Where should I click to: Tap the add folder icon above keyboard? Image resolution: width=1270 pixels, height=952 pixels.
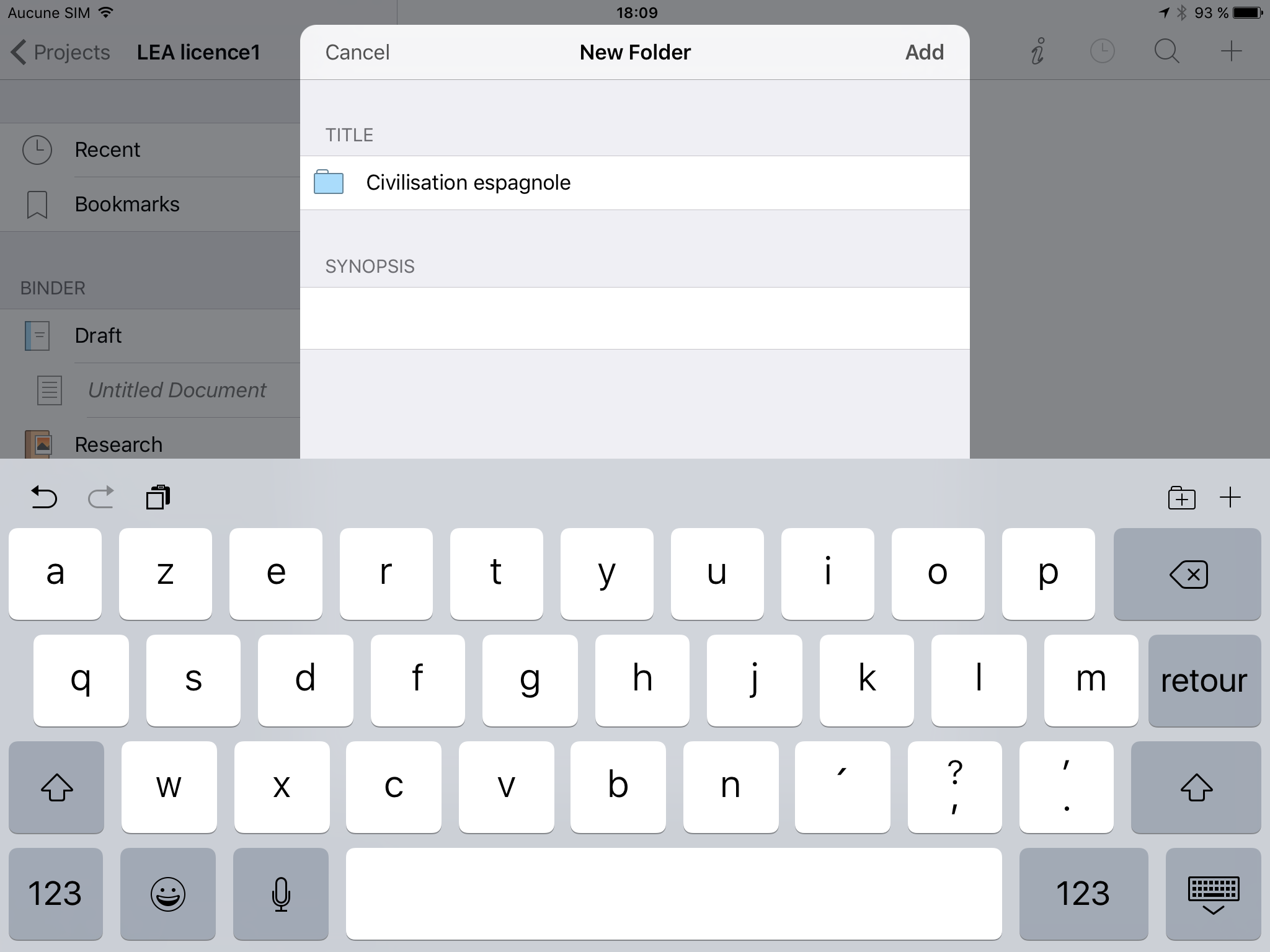pos(1181,498)
